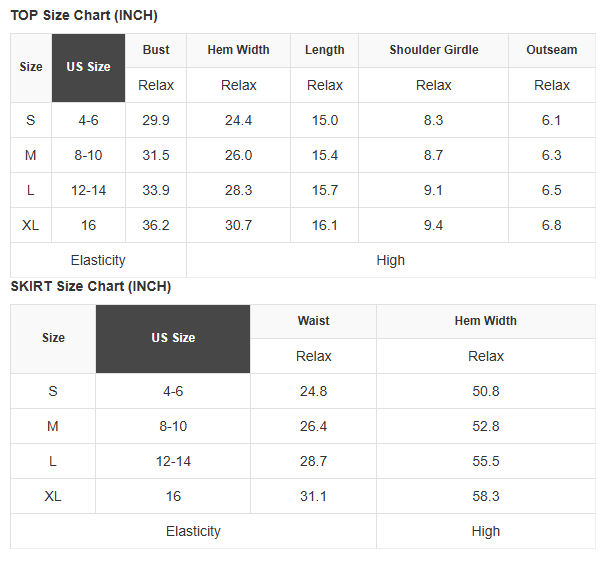Click the 12-14 US size cell in skirt chart
The height and width of the screenshot is (561, 610).
coord(173,461)
